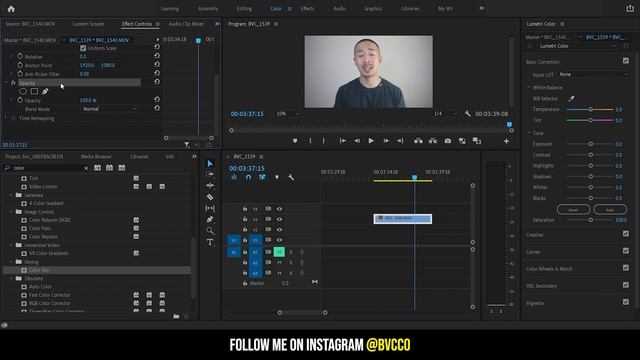This screenshot has height=360, width=640.
Task: Add marker in Program monitor
Action: click(x=295, y=141)
